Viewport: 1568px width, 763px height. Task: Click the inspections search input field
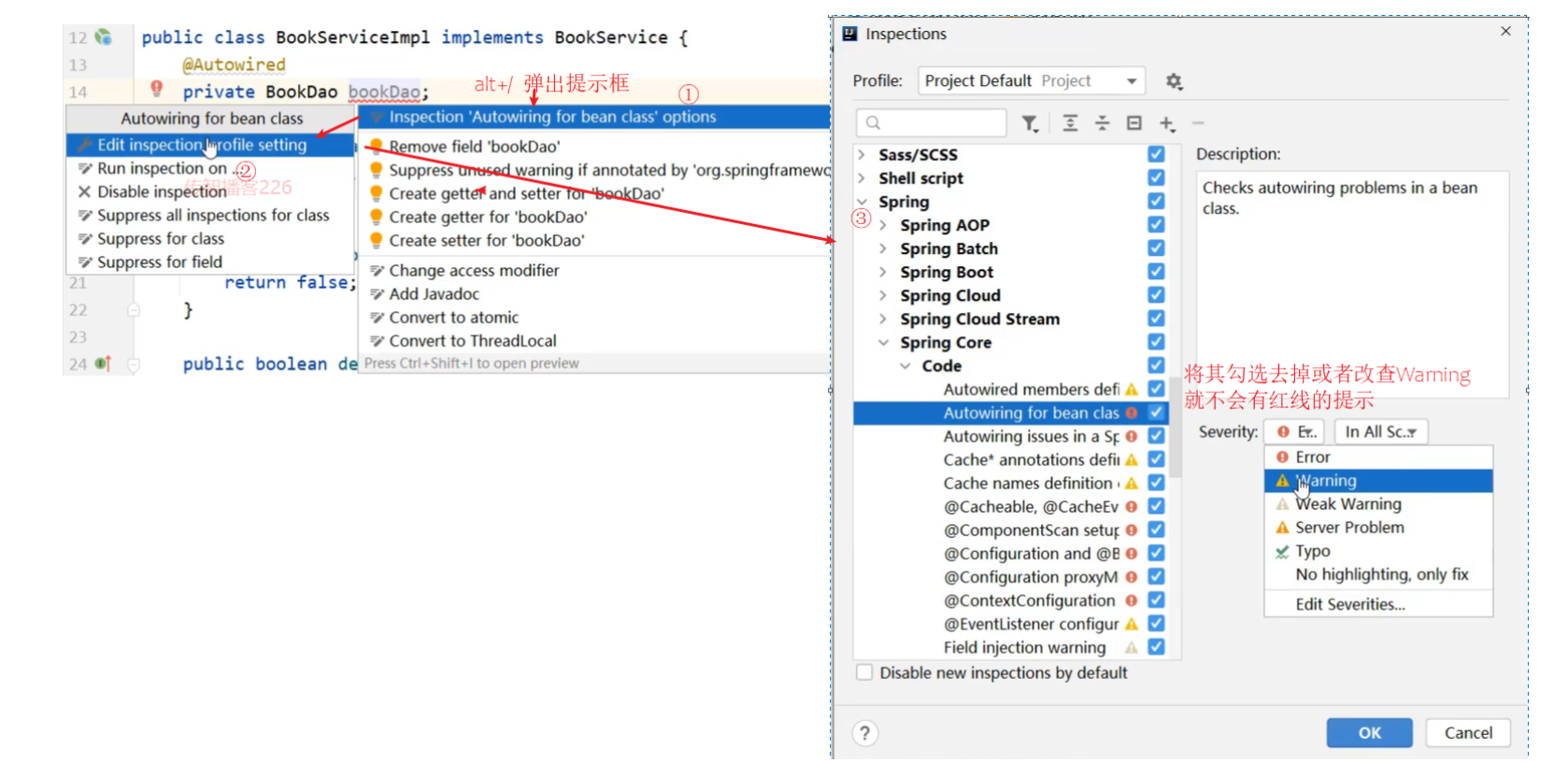(931, 123)
